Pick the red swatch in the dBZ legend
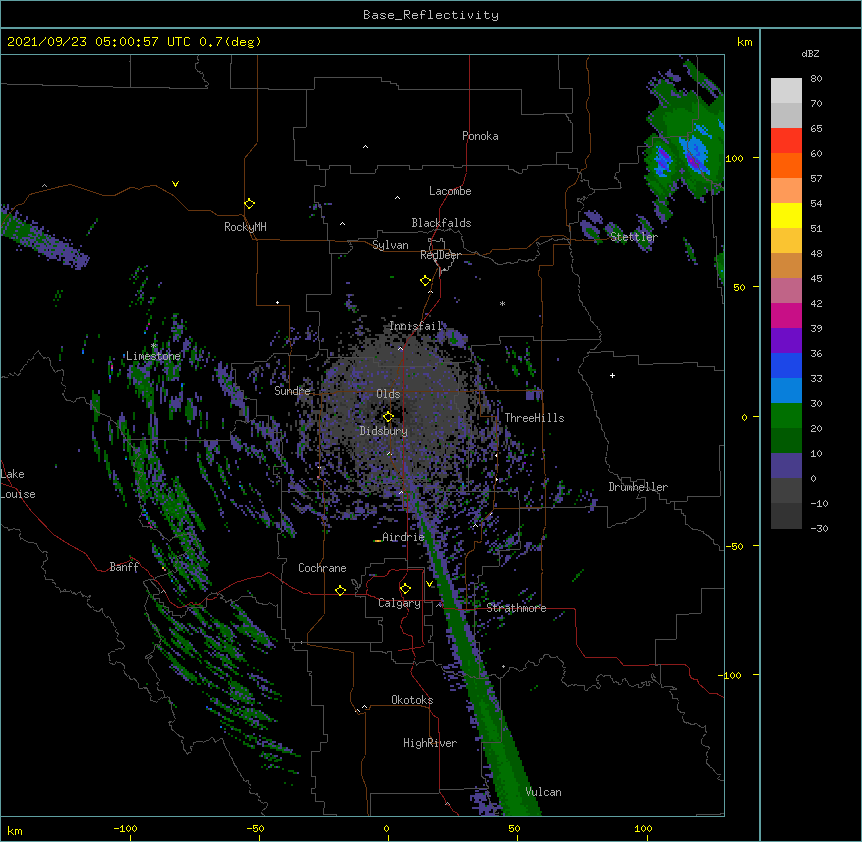 (786, 140)
